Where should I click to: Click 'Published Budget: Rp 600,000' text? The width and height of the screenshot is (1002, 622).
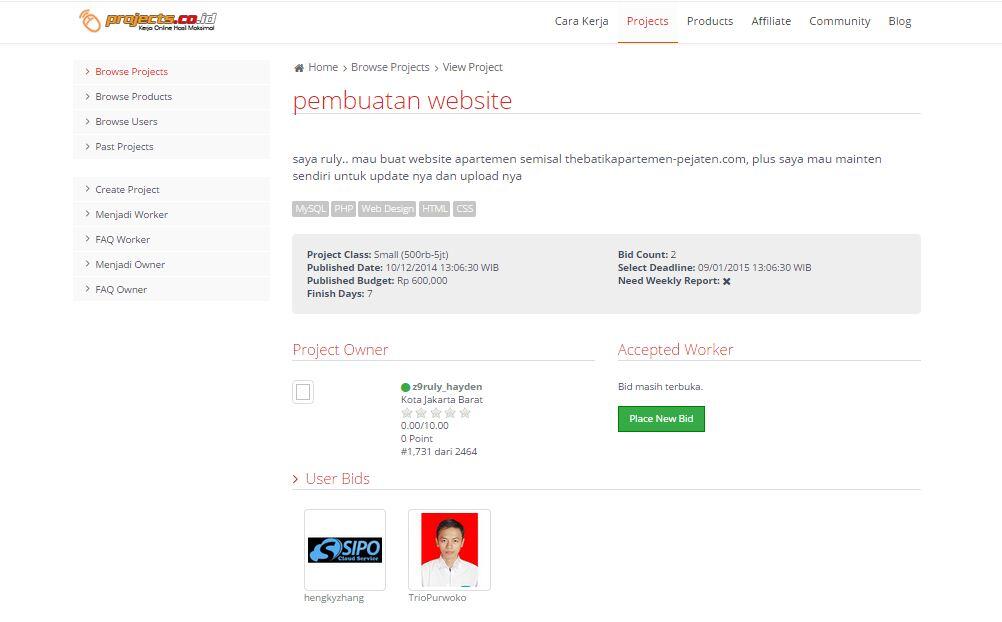377,281
